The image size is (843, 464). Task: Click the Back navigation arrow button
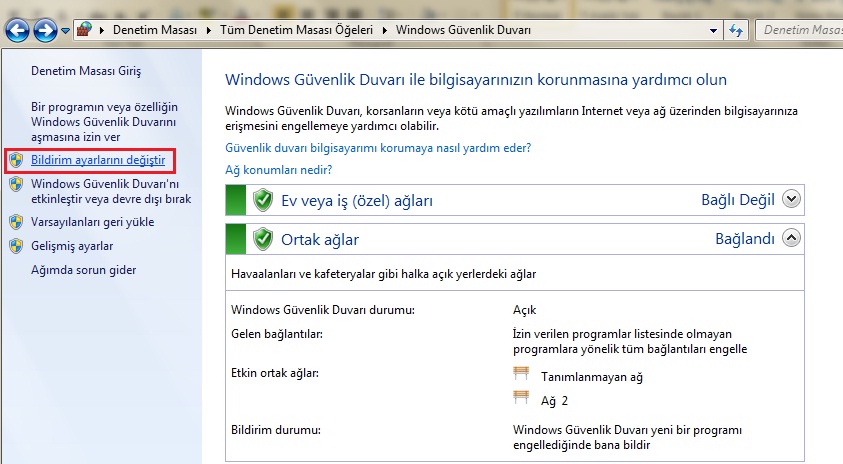coord(17,30)
